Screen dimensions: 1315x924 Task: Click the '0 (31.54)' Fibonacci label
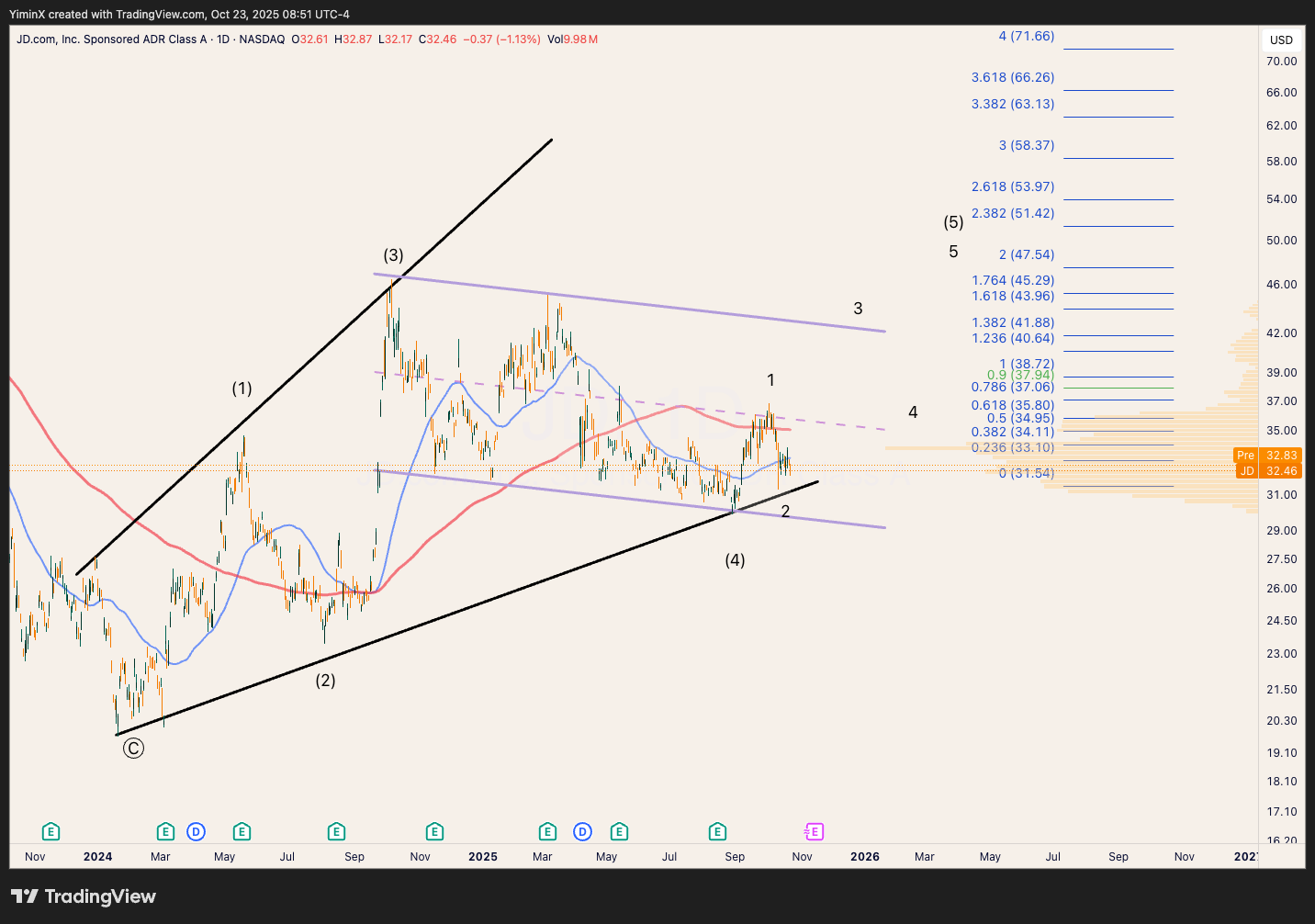coord(1027,473)
